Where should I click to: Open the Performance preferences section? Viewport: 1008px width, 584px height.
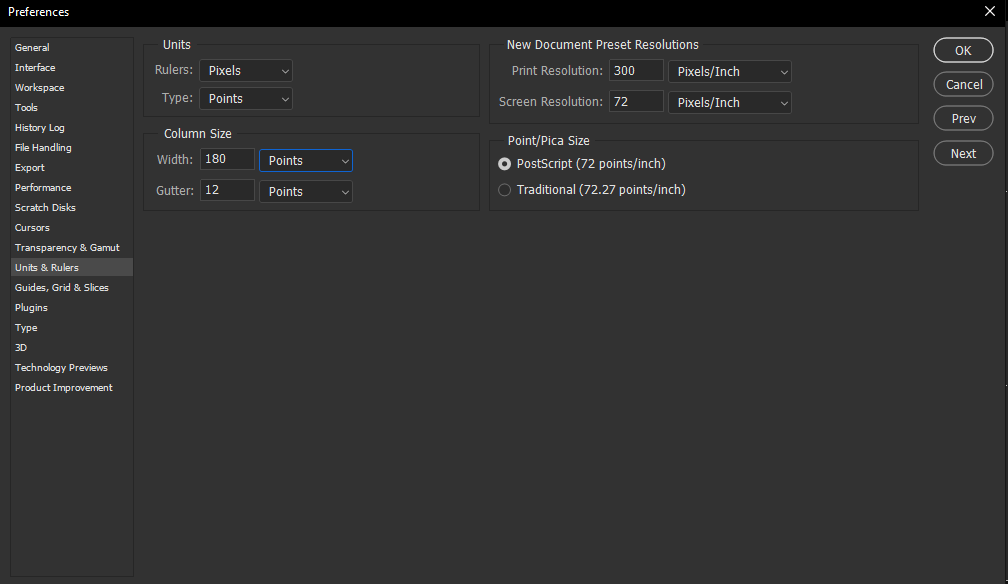coord(43,188)
